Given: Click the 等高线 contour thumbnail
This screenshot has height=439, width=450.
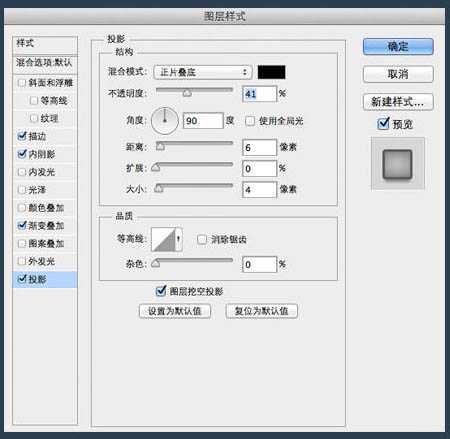Looking at the screenshot, I should [163, 239].
